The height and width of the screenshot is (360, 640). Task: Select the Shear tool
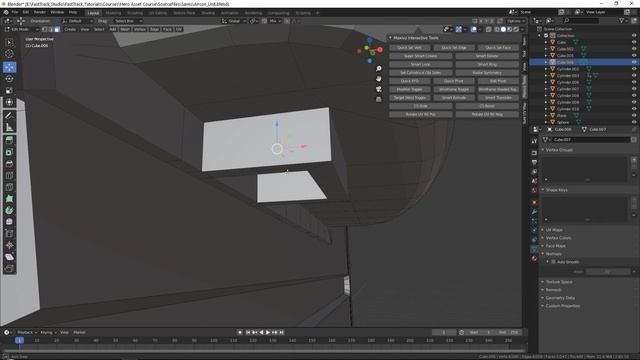pos(9,257)
